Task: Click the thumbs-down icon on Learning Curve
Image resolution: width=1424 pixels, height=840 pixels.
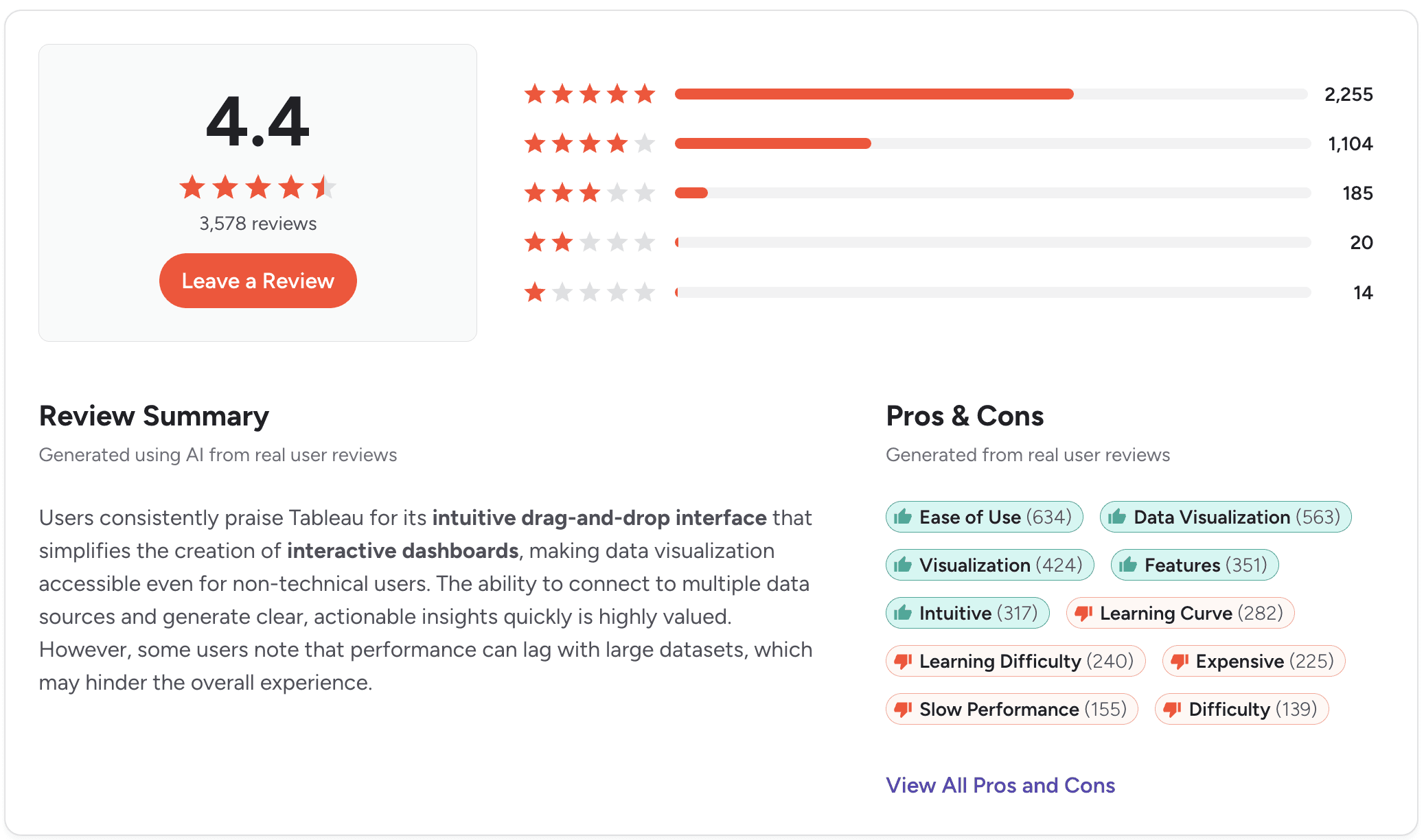Action: 1084,613
